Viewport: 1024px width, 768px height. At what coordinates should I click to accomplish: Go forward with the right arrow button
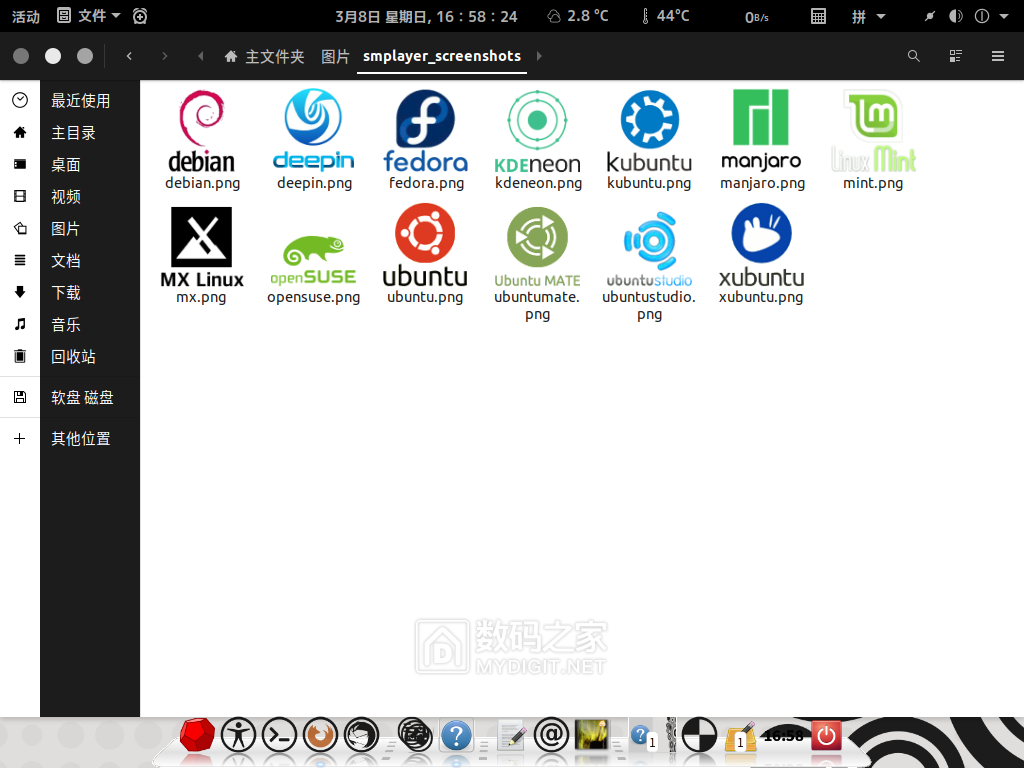coord(165,56)
